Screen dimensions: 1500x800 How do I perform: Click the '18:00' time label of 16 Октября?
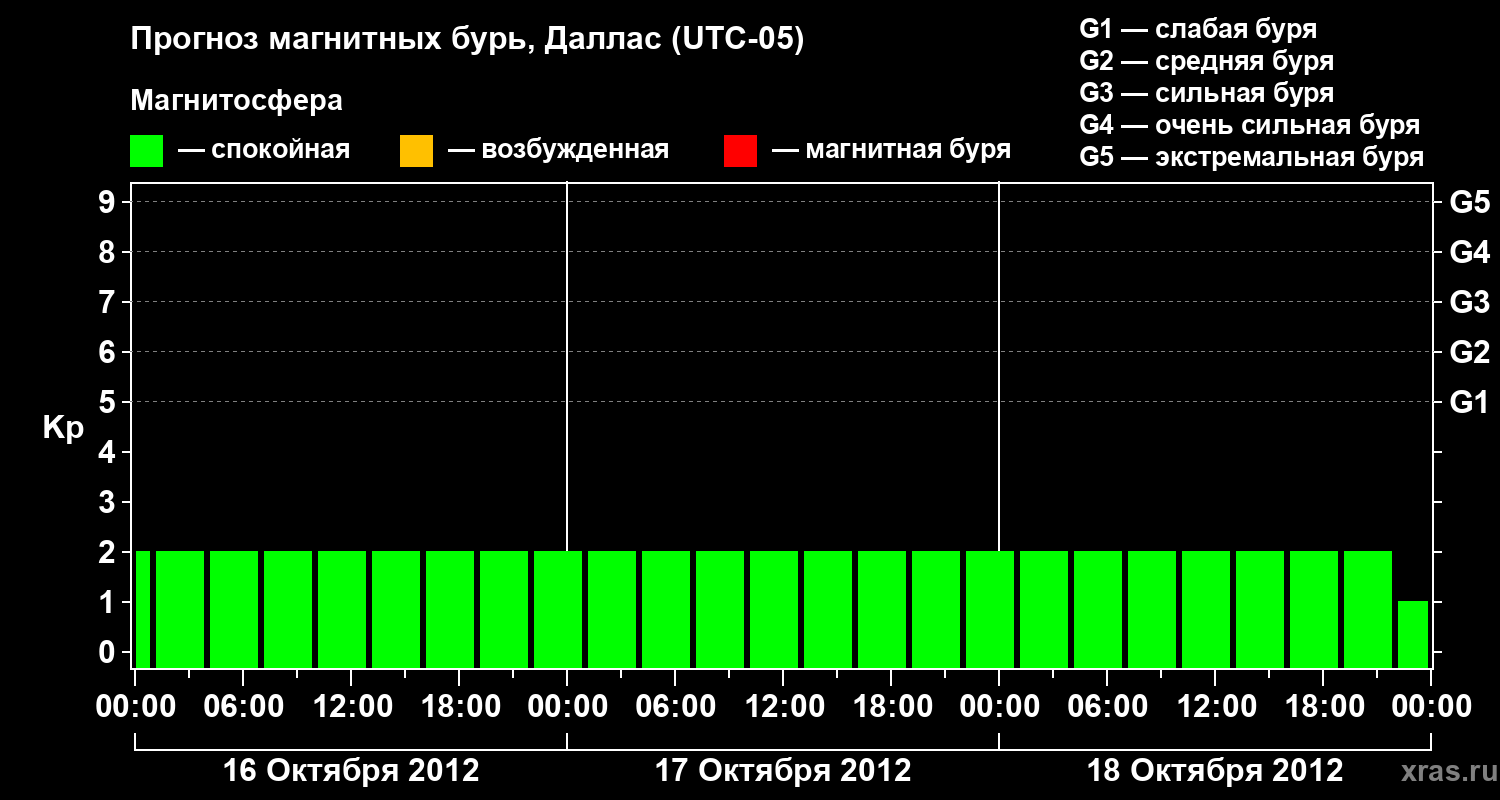[459, 707]
